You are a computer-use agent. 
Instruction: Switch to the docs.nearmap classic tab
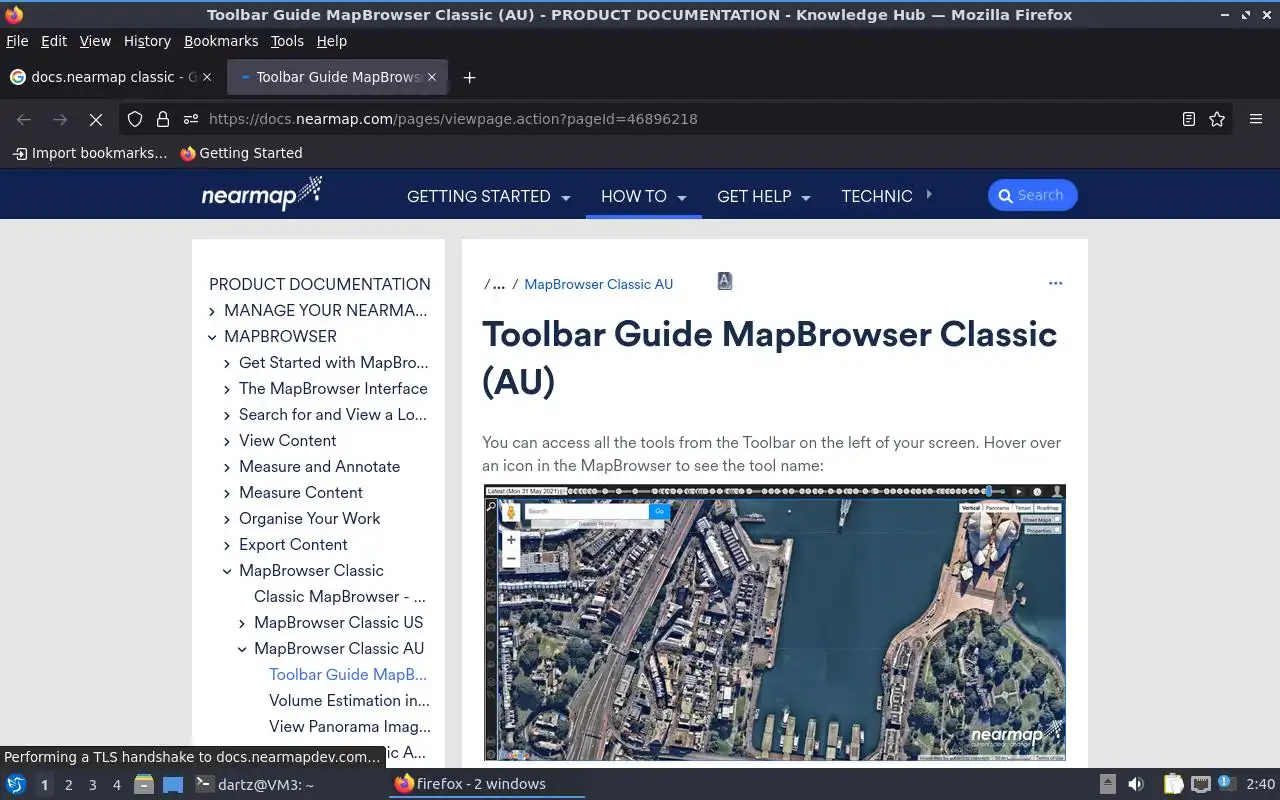(x=111, y=77)
